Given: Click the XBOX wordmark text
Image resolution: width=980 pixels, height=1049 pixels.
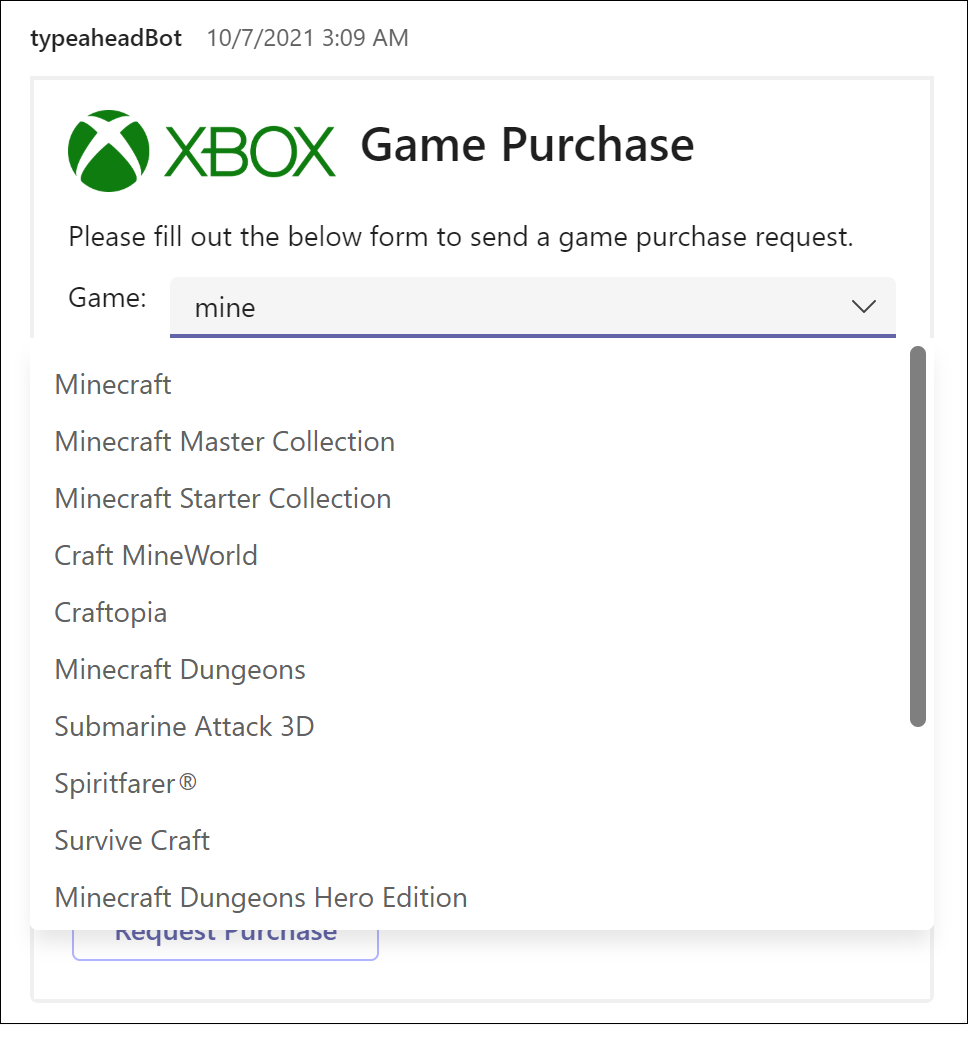Looking at the screenshot, I should click(250, 152).
